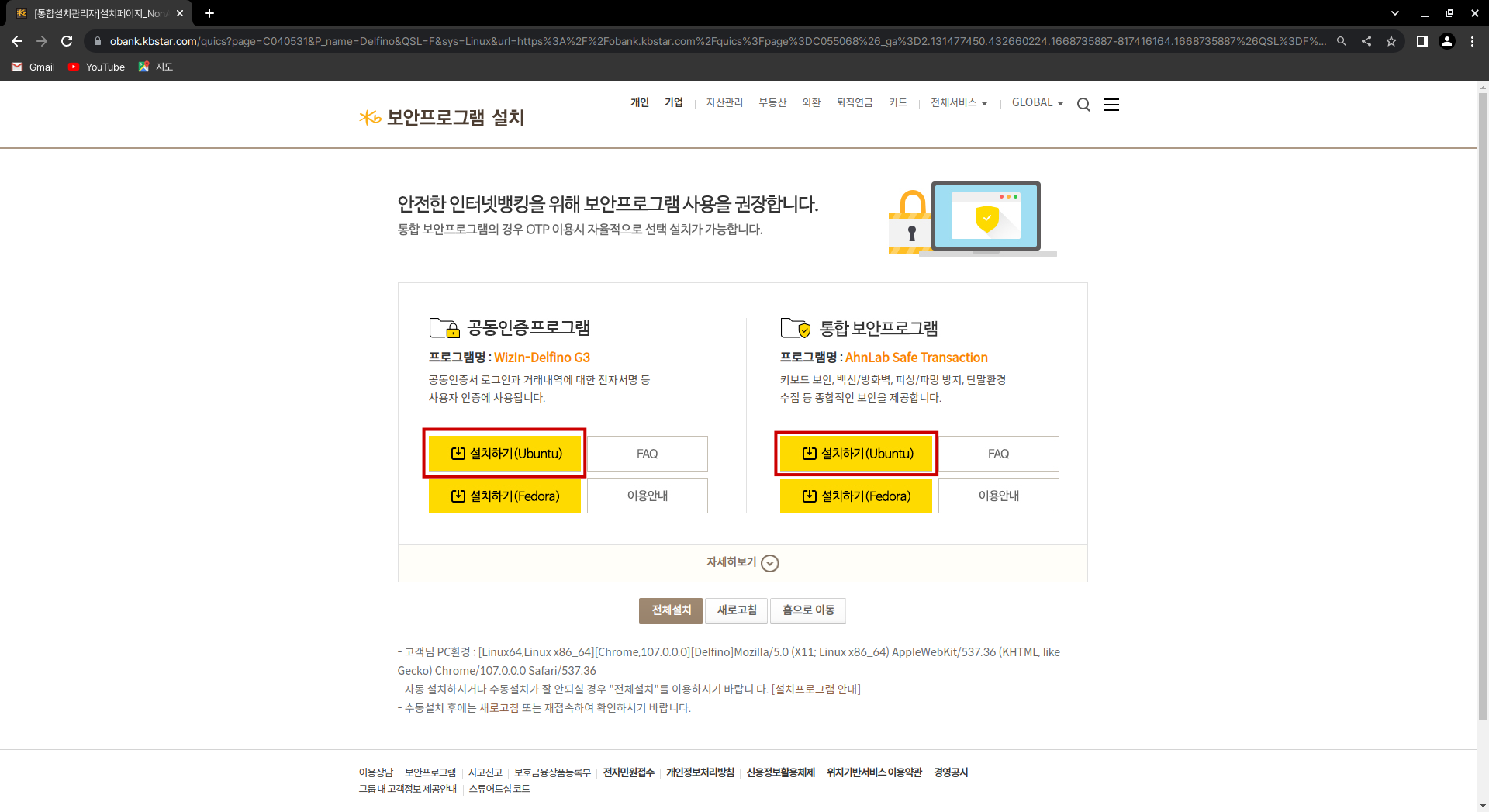Click the browser share icon
Image resolution: width=1489 pixels, height=812 pixels.
1366,41
